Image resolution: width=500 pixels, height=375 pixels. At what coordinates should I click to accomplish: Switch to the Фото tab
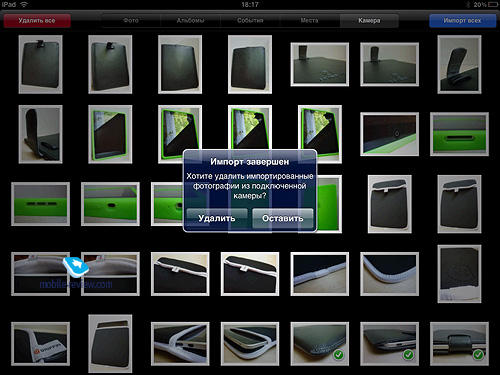coord(131,20)
